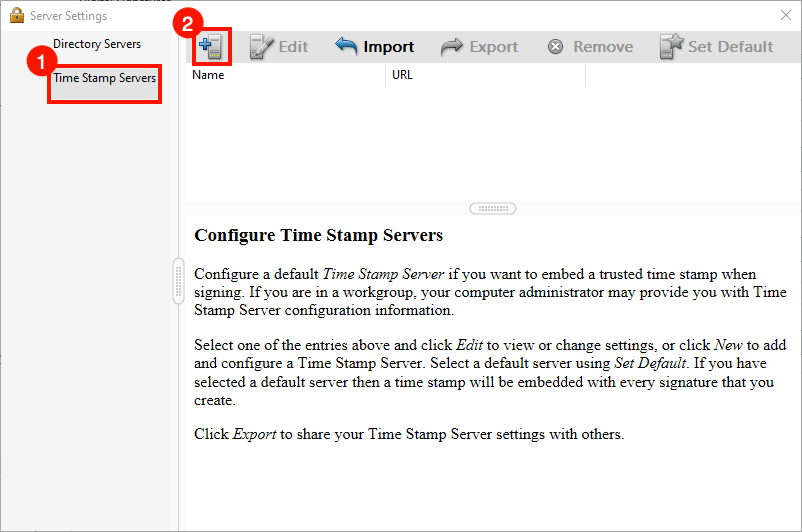Click the Configure Time Stamp Servers heading
Viewport: 802px width, 532px height.
[x=318, y=236]
